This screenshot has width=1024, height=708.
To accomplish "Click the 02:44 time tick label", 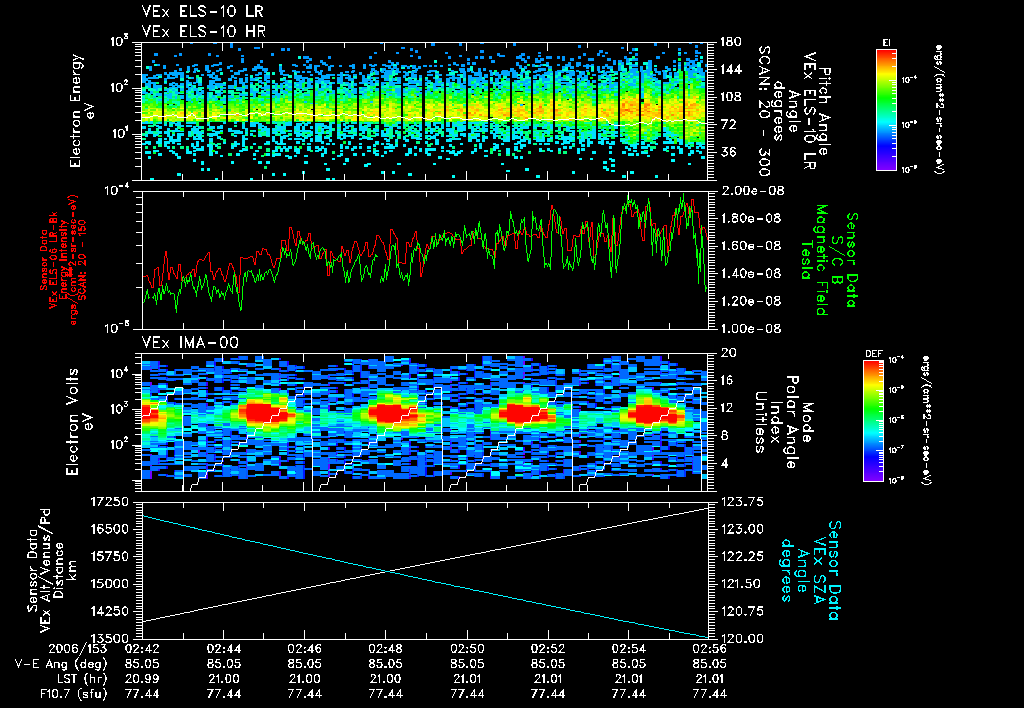I will (x=223, y=649).
